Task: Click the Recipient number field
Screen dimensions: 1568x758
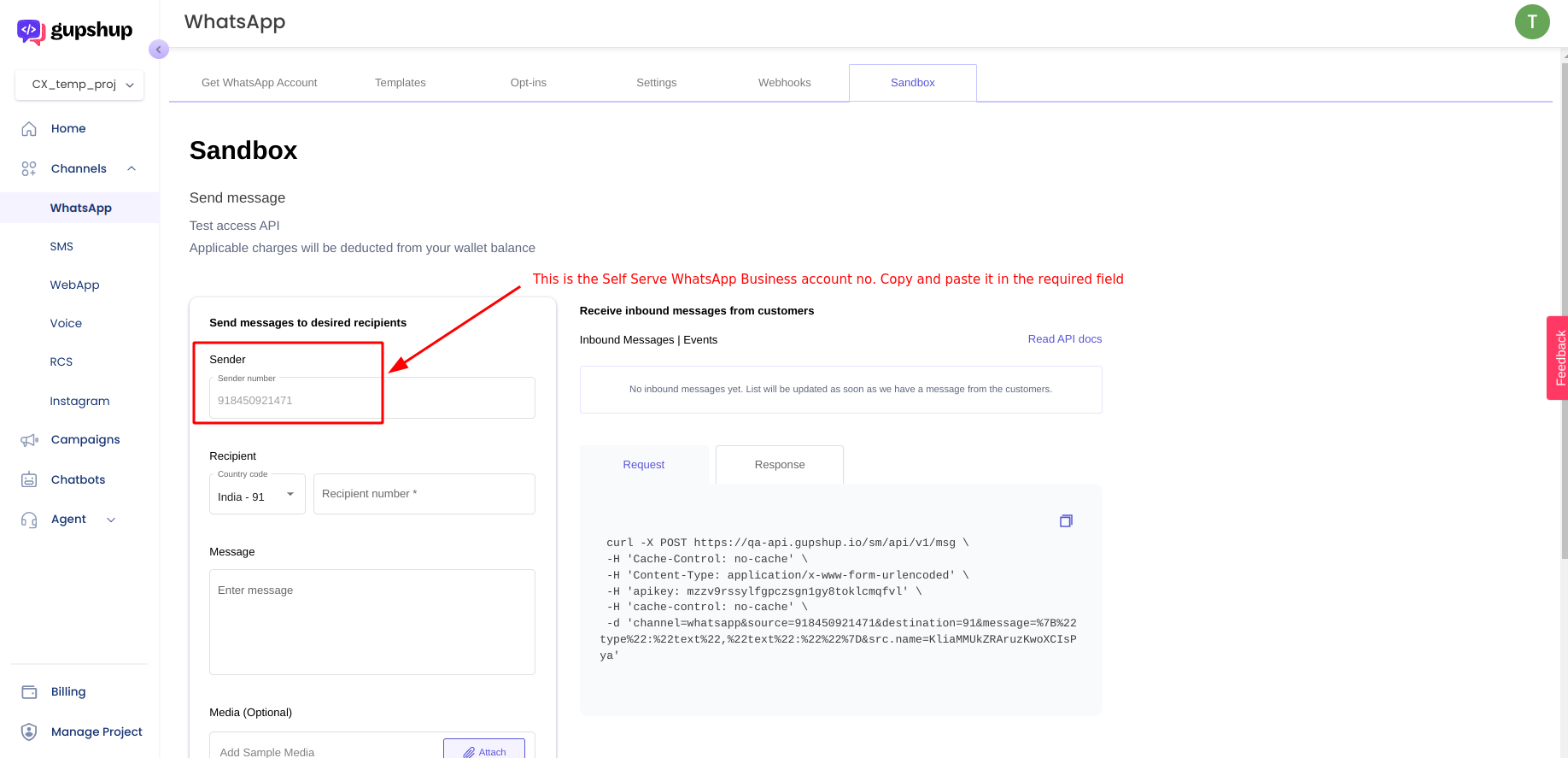Action: coord(424,494)
